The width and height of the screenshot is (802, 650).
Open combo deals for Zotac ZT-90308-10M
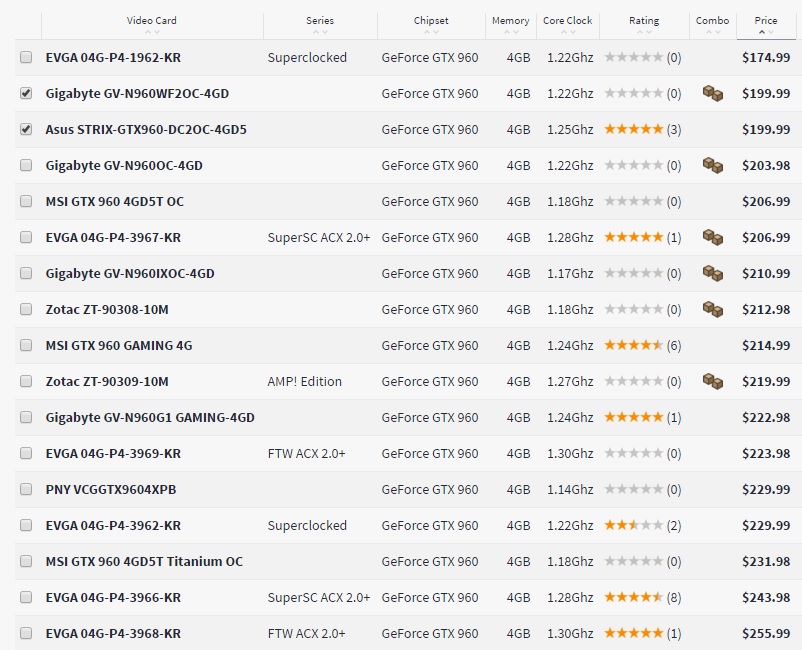click(712, 309)
